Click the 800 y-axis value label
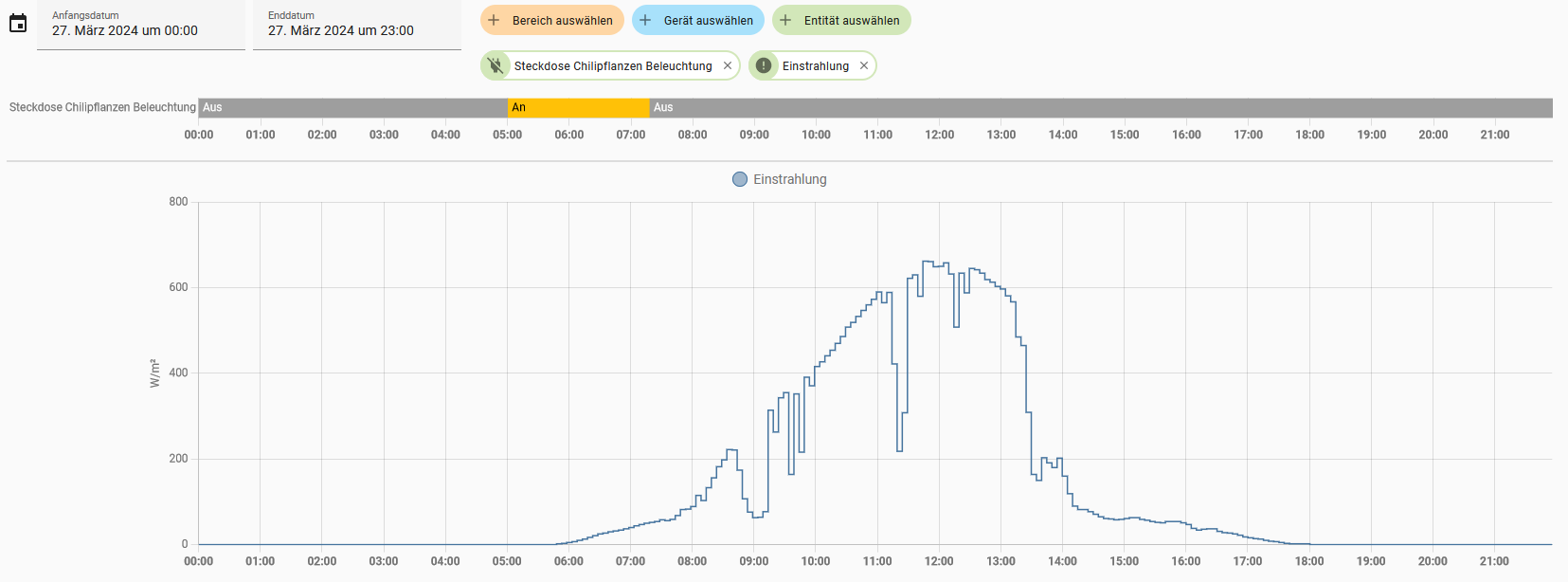 click(x=178, y=202)
